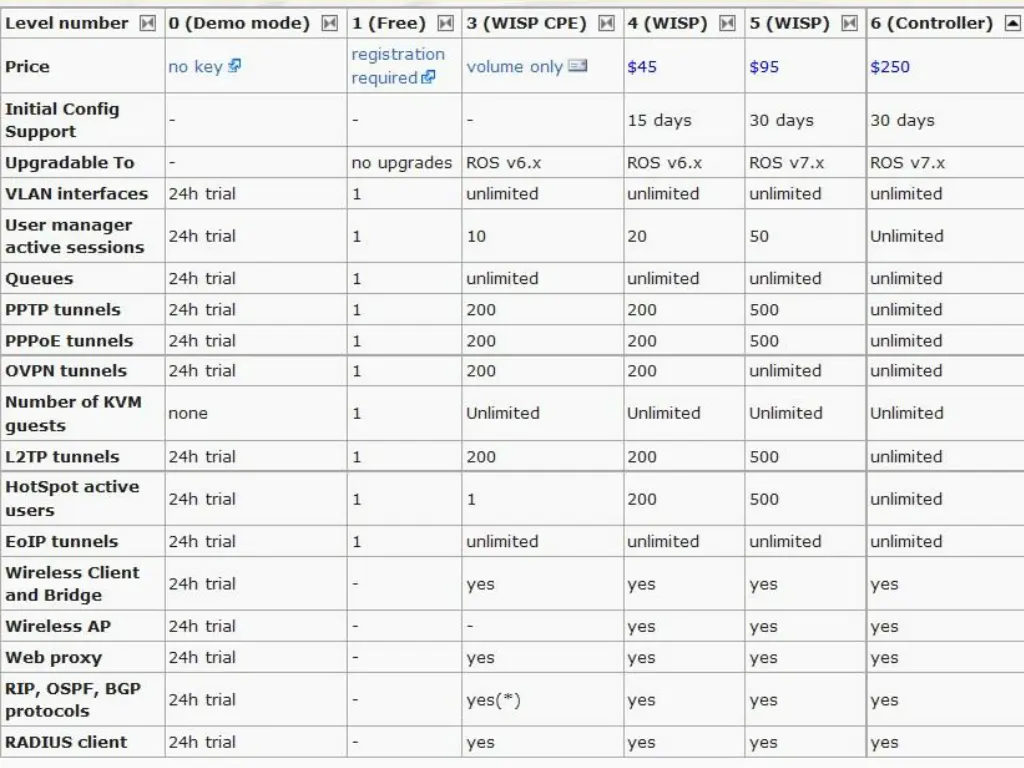Screen dimensions: 1024x768
Task: Click 'Initial Config Support' row label
Action: [62, 120]
